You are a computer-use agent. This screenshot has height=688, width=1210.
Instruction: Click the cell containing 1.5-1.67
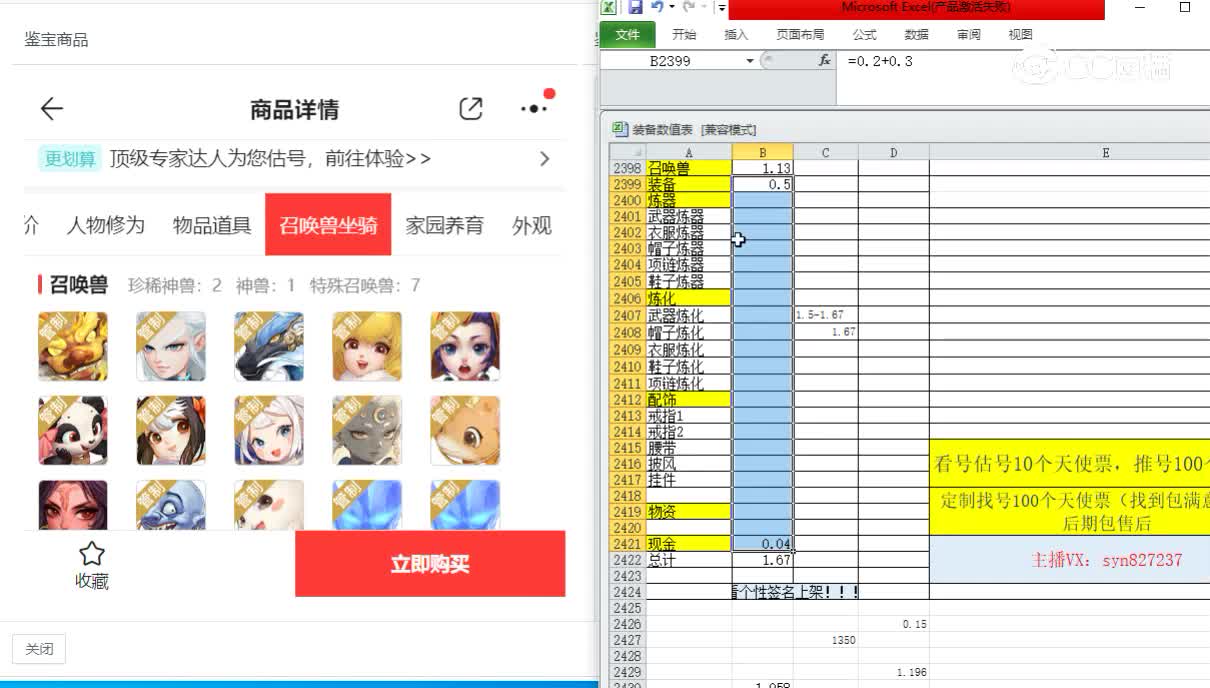[826, 315]
